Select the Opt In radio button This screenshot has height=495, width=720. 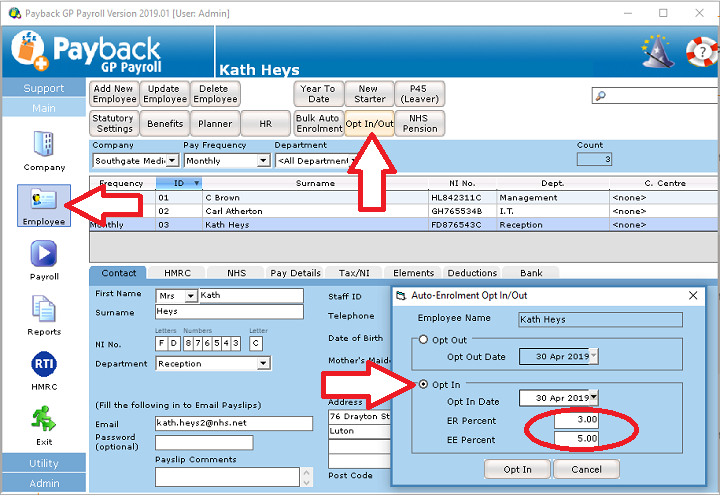423,384
